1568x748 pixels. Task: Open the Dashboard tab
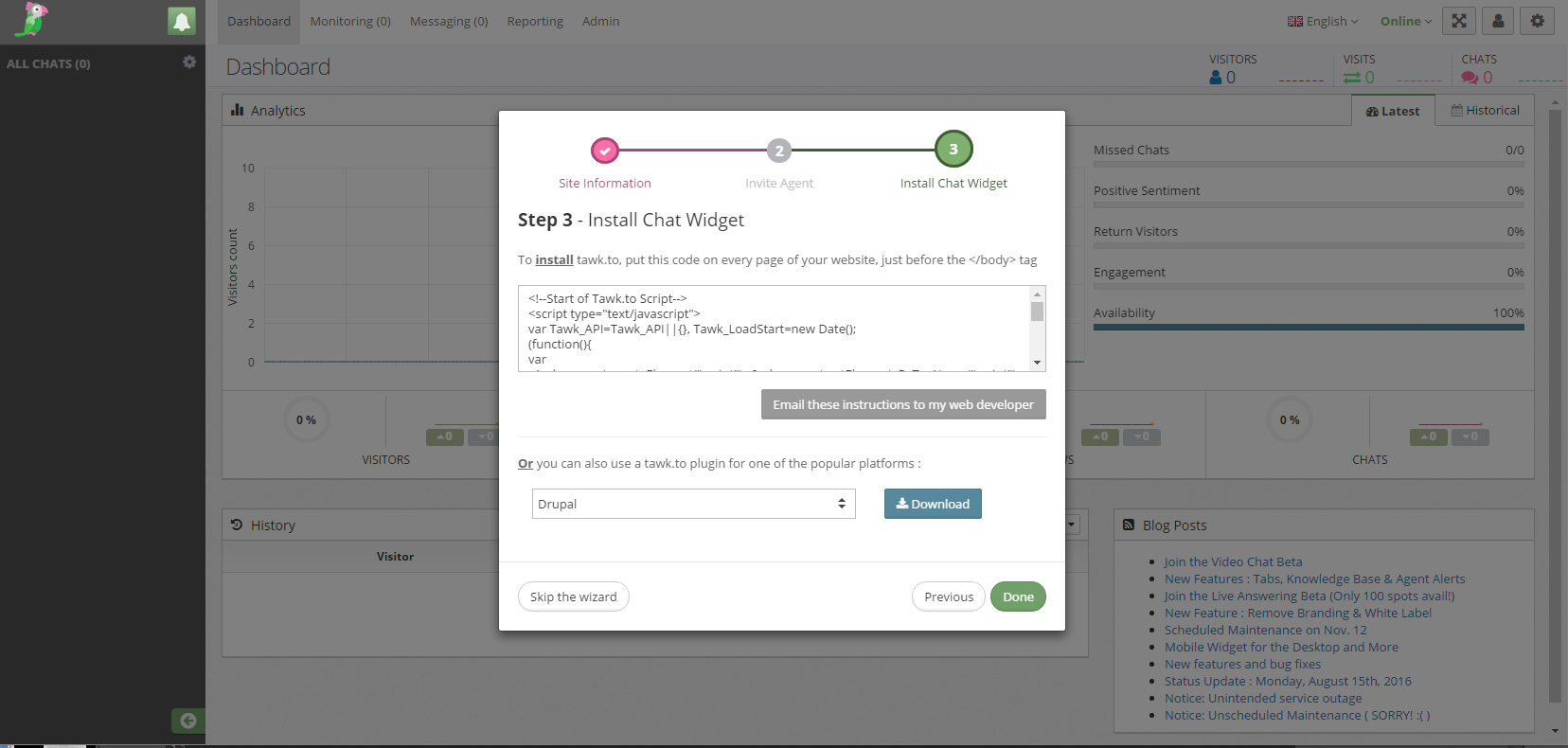(x=258, y=21)
